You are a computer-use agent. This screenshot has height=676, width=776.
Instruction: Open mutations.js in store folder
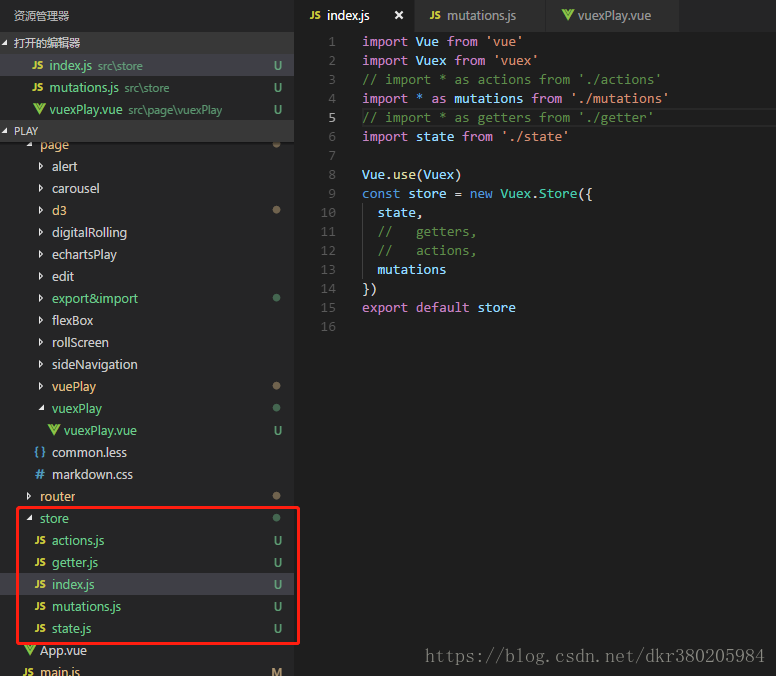point(147,606)
